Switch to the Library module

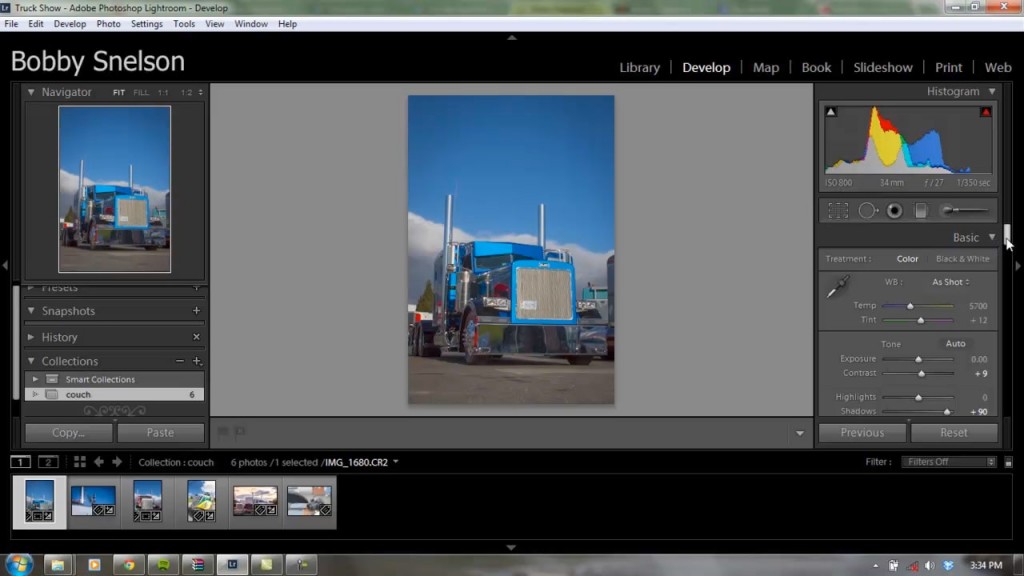[639, 67]
